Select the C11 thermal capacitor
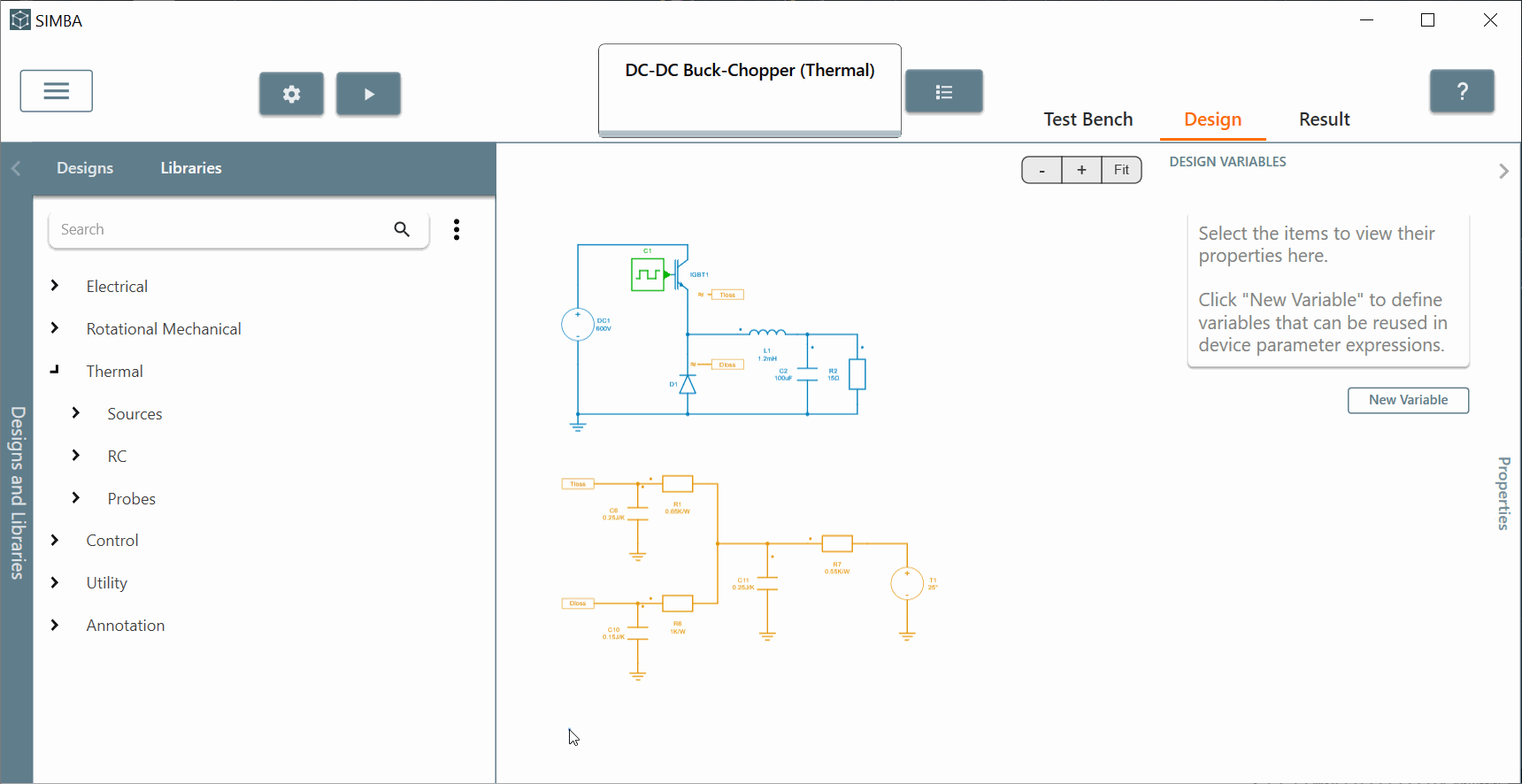The height and width of the screenshot is (784, 1522). 767,584
